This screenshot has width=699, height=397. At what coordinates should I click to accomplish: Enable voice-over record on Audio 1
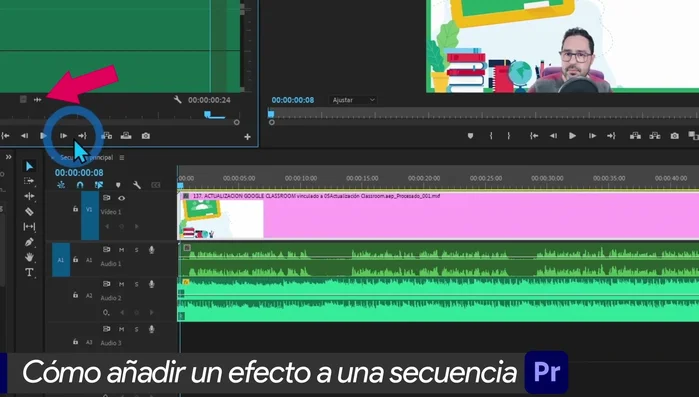(x=152, y=250)
